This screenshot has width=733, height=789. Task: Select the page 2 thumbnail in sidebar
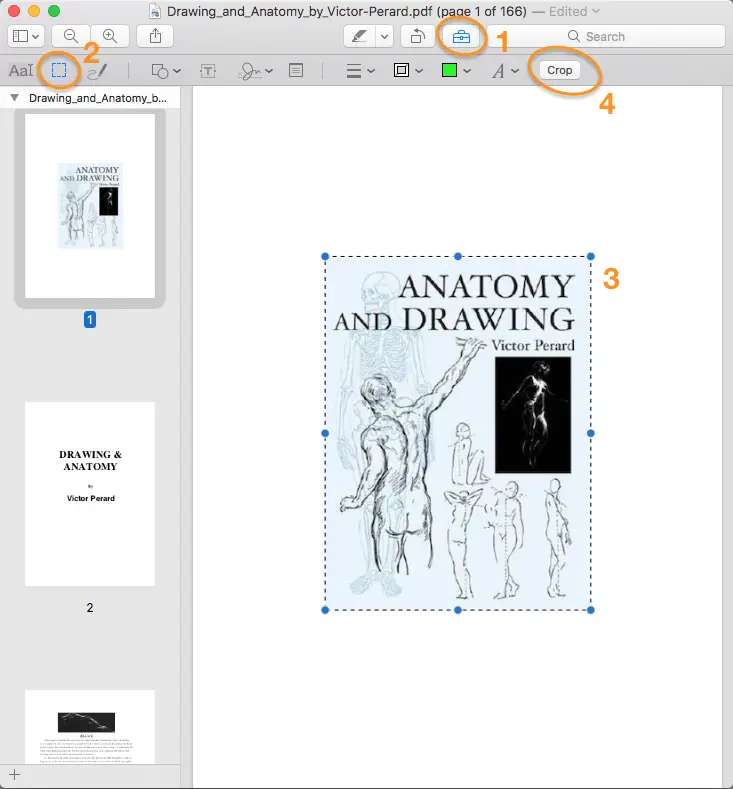pyautogui.click(x=89, y=494)
